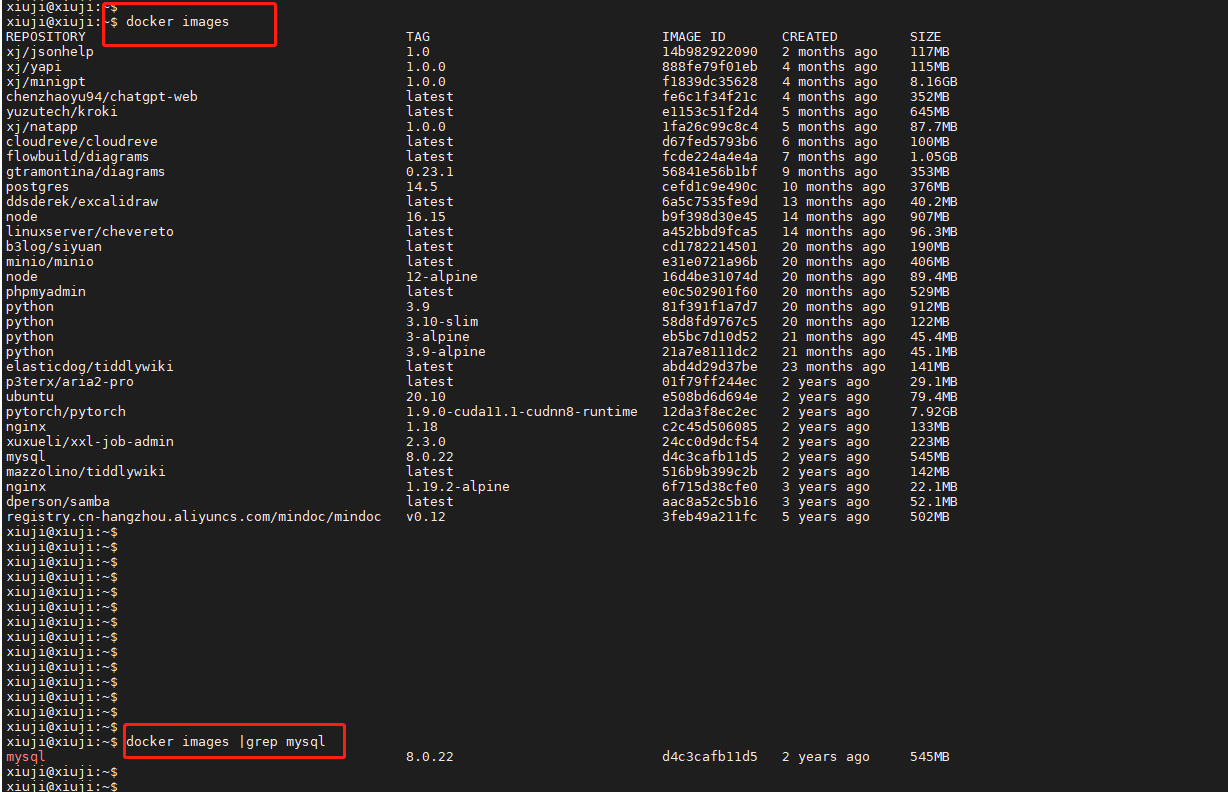
Task: Select the REPOSITORY column header
Action: 46,36
